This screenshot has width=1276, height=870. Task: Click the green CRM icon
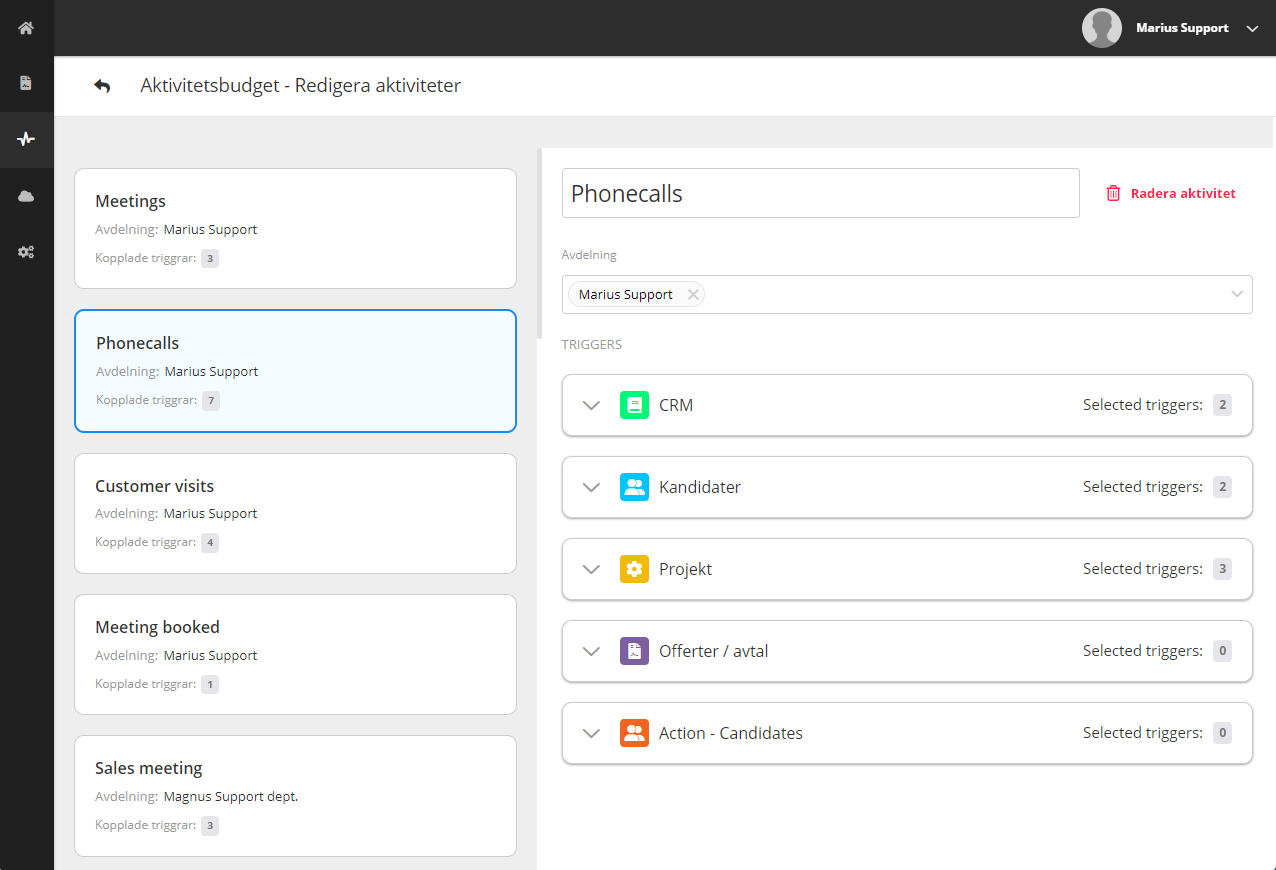tap(634, 405)
